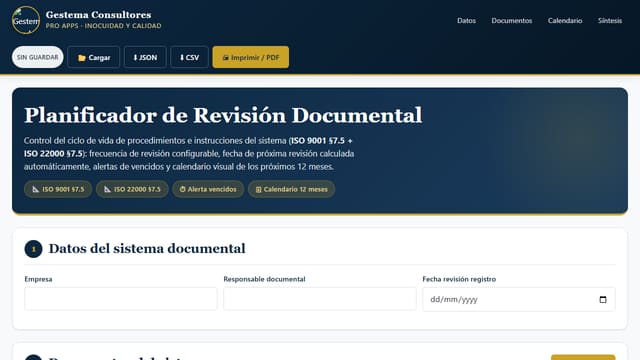Click the Datos del sistema documental heading
This screenshot has height=360, width=640.
click(x=147, y=249)
